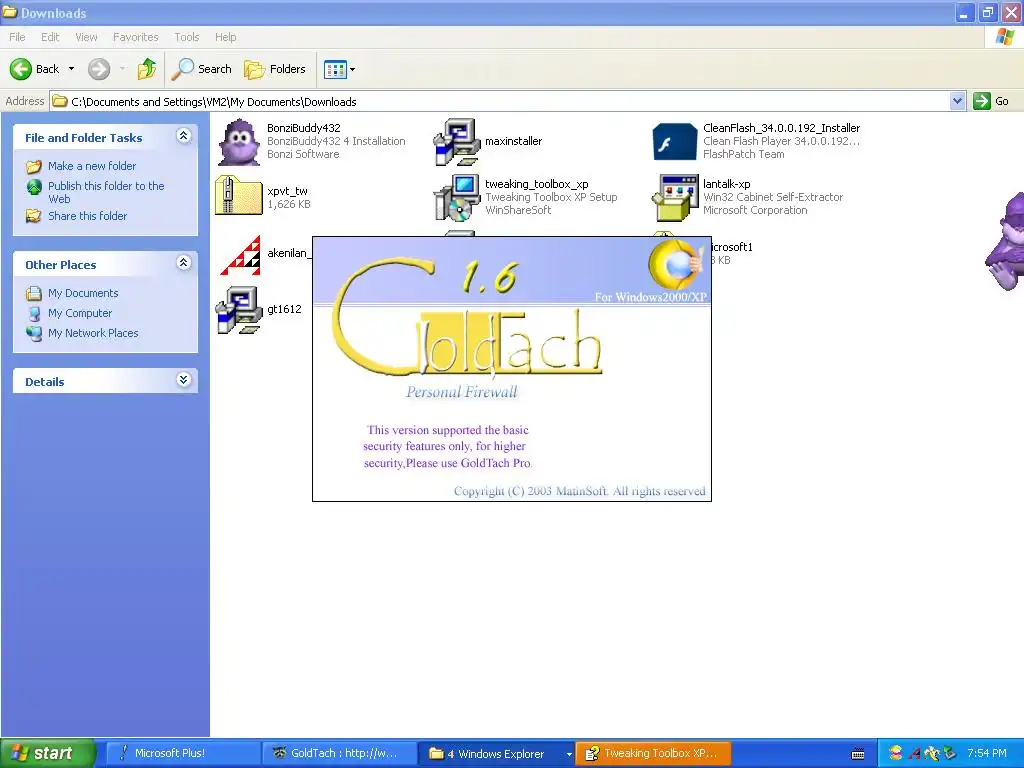Open the Search pane
Viewport: 1024px width, 768px height.
pos(201,69)
